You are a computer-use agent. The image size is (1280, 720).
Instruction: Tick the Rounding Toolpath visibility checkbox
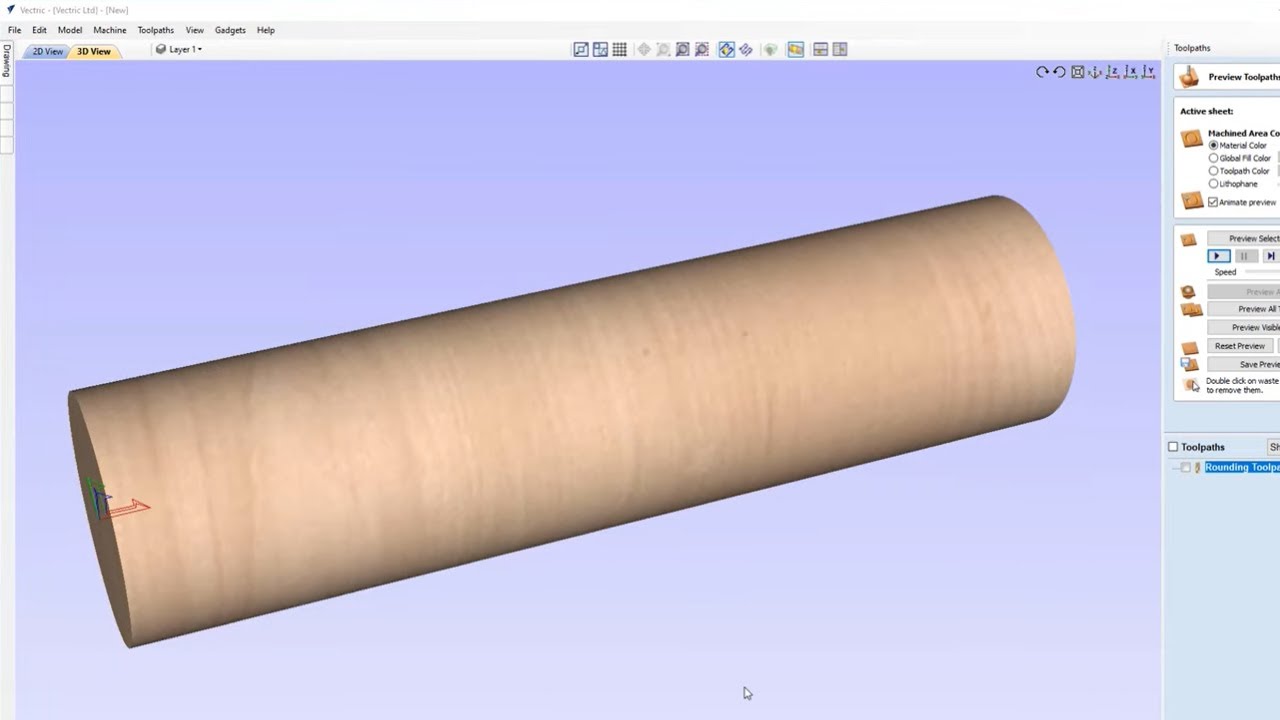coord(1186,468)
